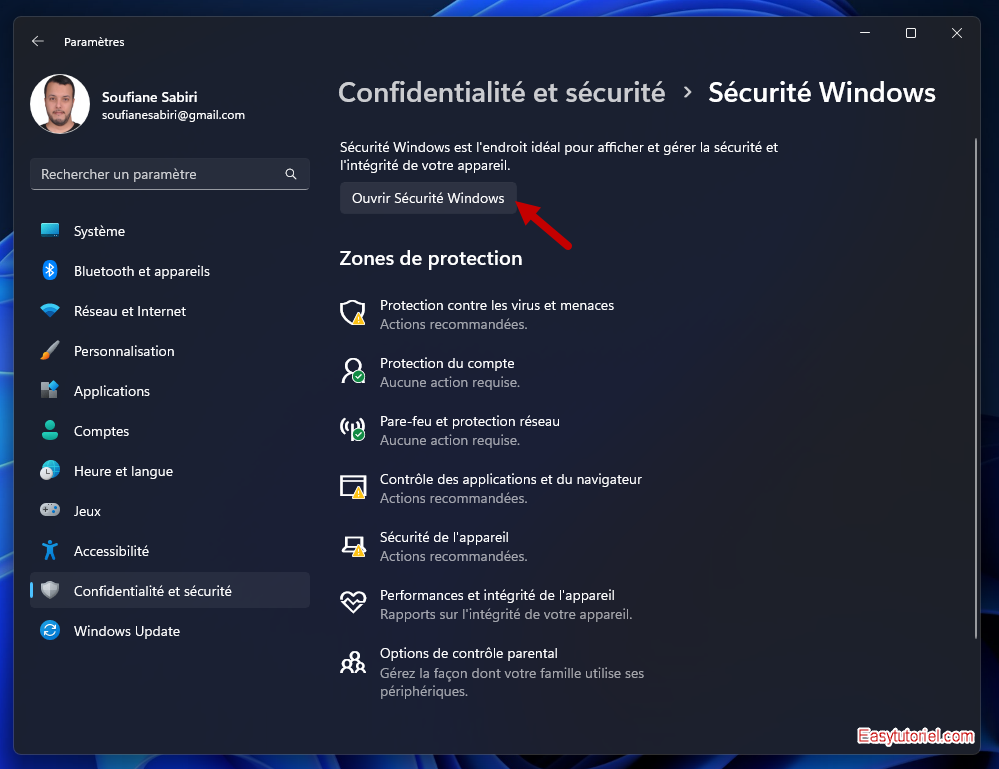999x769 pixels.
Task: Go to Réseau et Internet settings
Action: point(129,311)
